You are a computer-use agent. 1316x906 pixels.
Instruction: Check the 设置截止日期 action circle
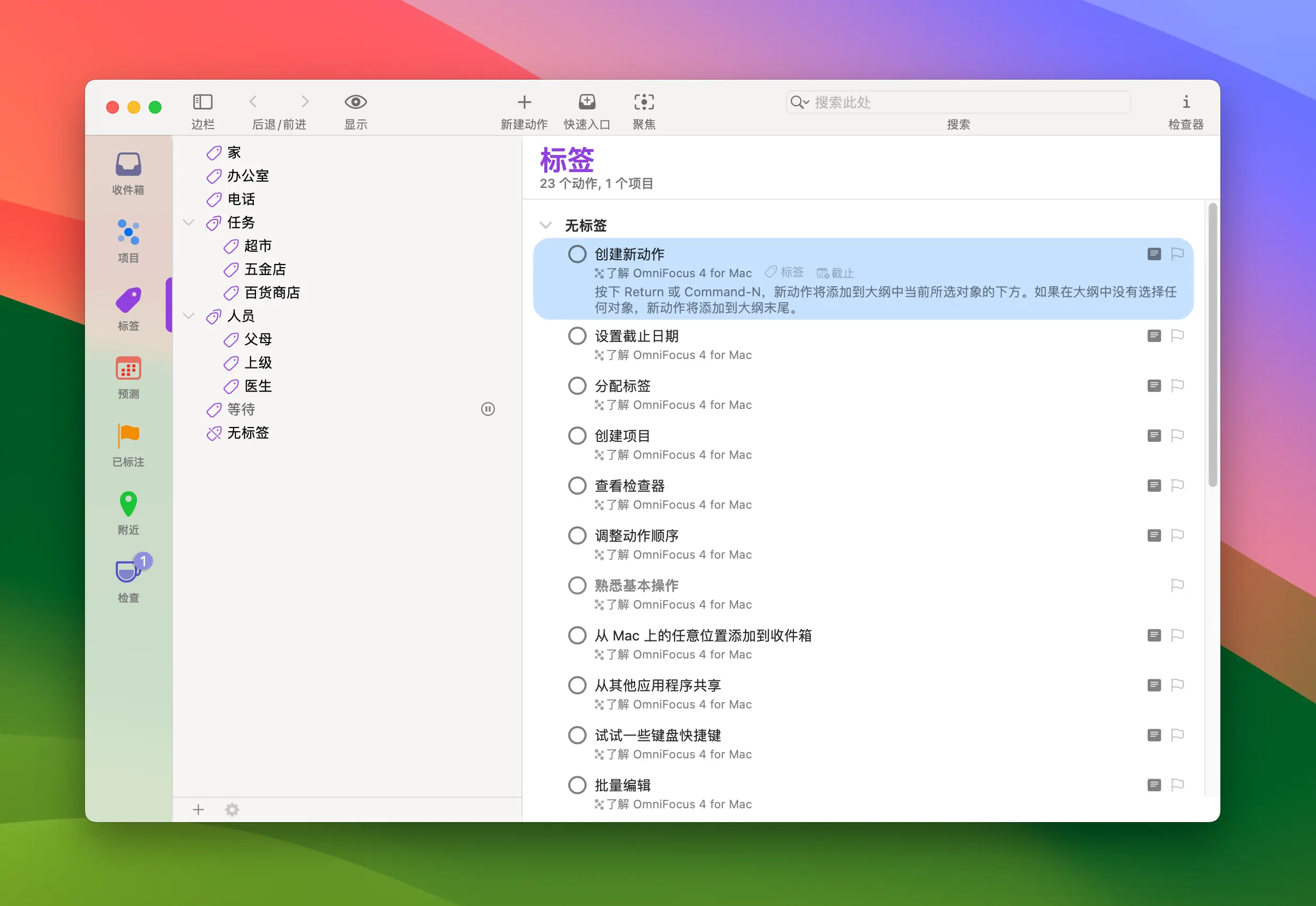pos(577,336)
